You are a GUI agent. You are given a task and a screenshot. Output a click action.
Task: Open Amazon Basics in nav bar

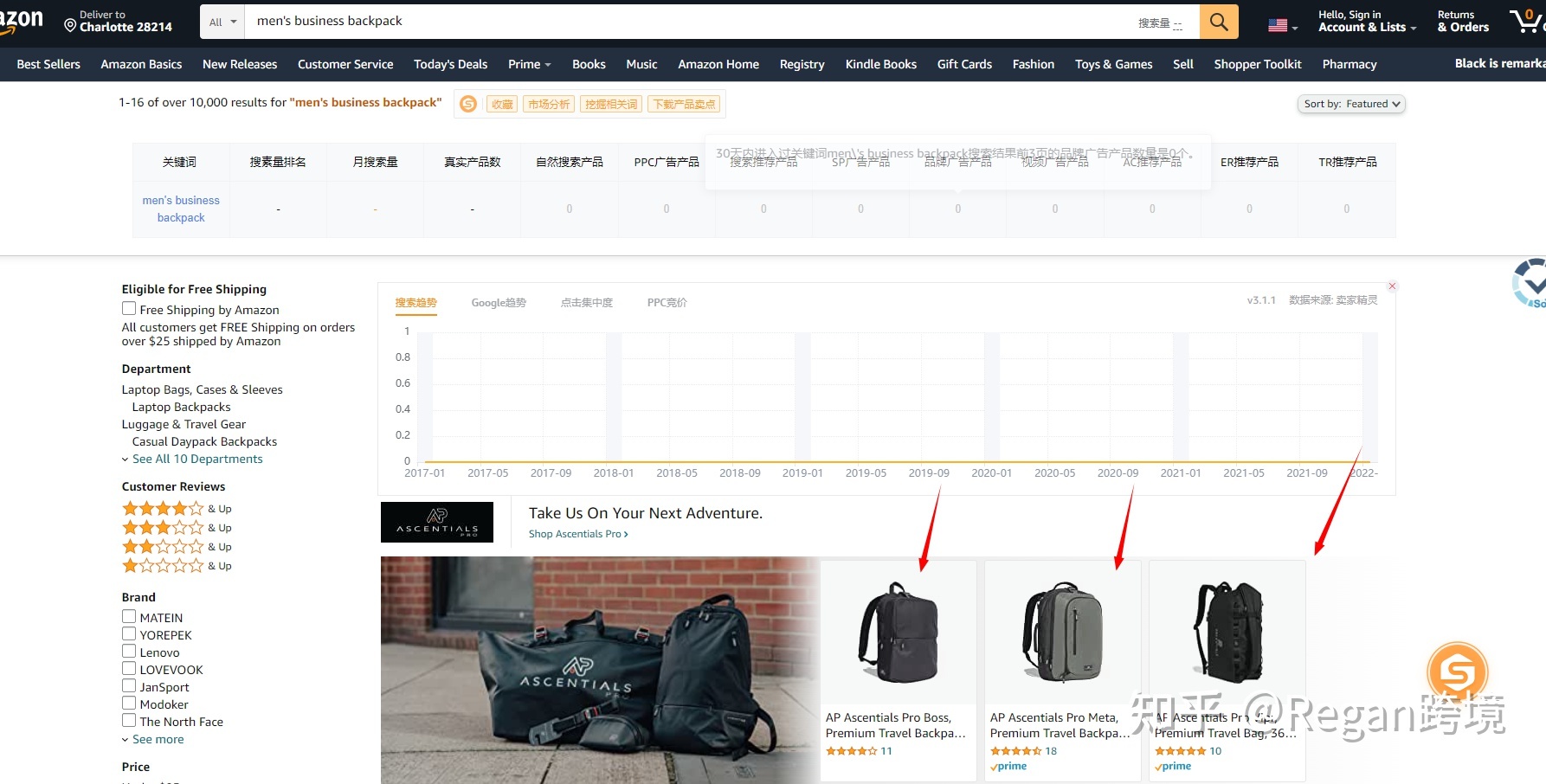[x=141, y=64]
